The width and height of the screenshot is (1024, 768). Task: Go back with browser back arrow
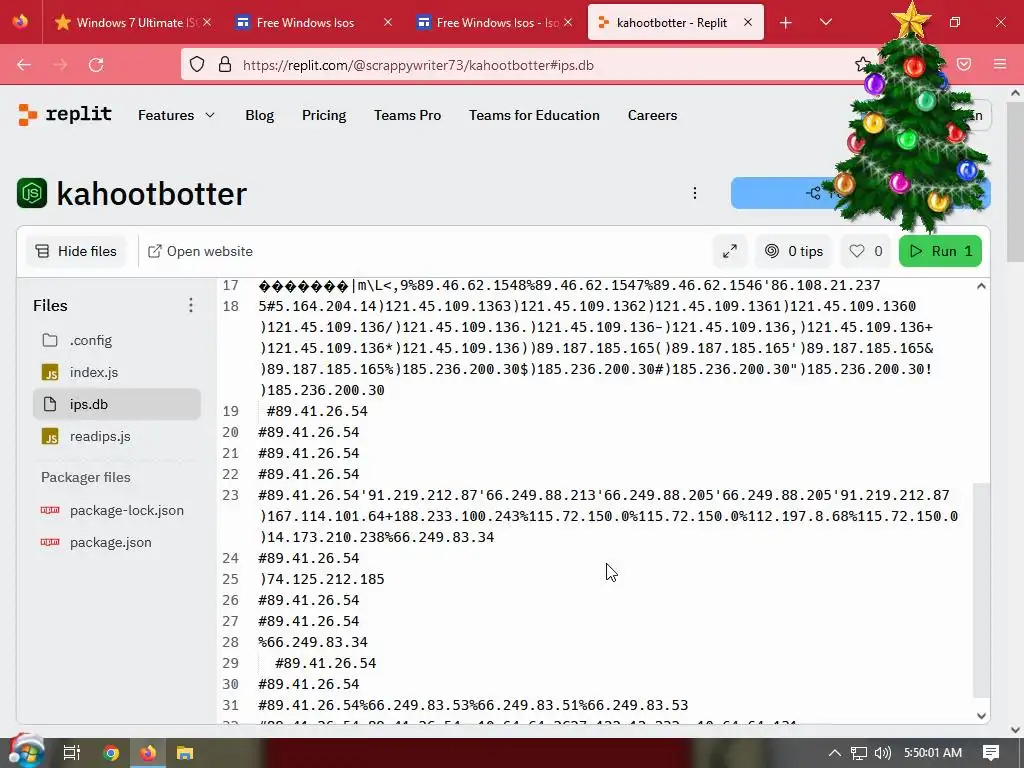pos(24,65)
